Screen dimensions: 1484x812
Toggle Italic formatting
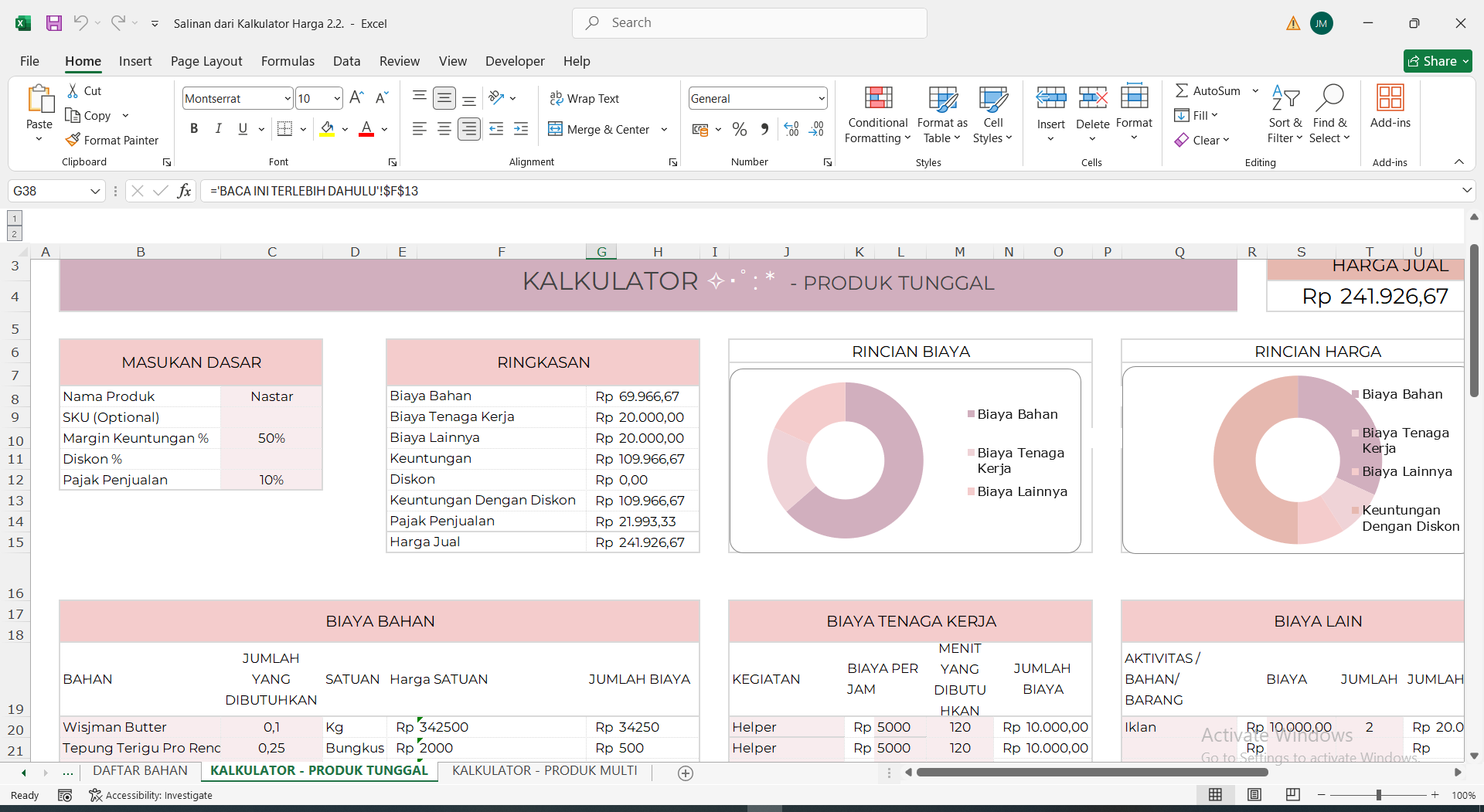click(x=219, y=129)
